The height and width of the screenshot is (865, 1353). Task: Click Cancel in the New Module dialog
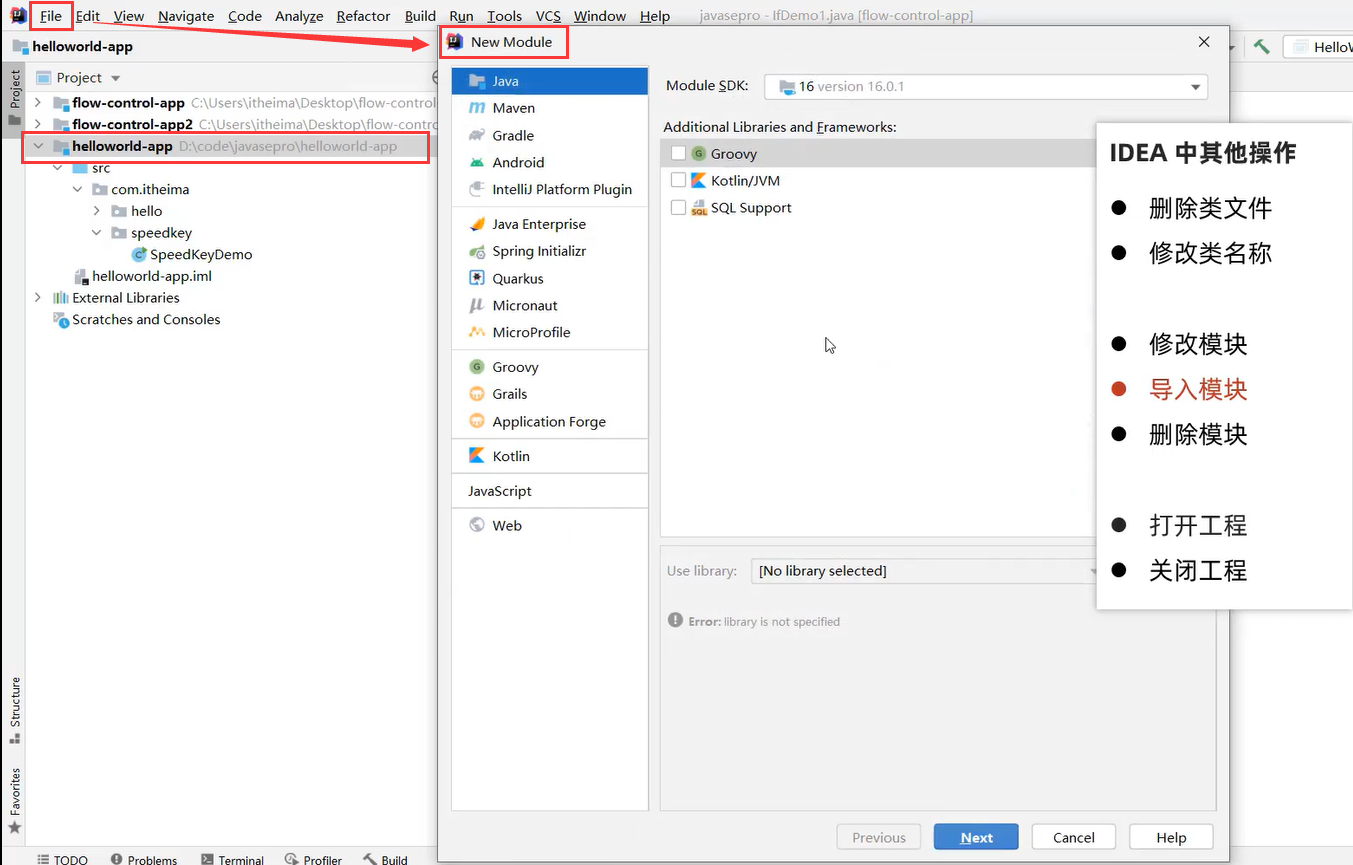tap(1074, 838)
